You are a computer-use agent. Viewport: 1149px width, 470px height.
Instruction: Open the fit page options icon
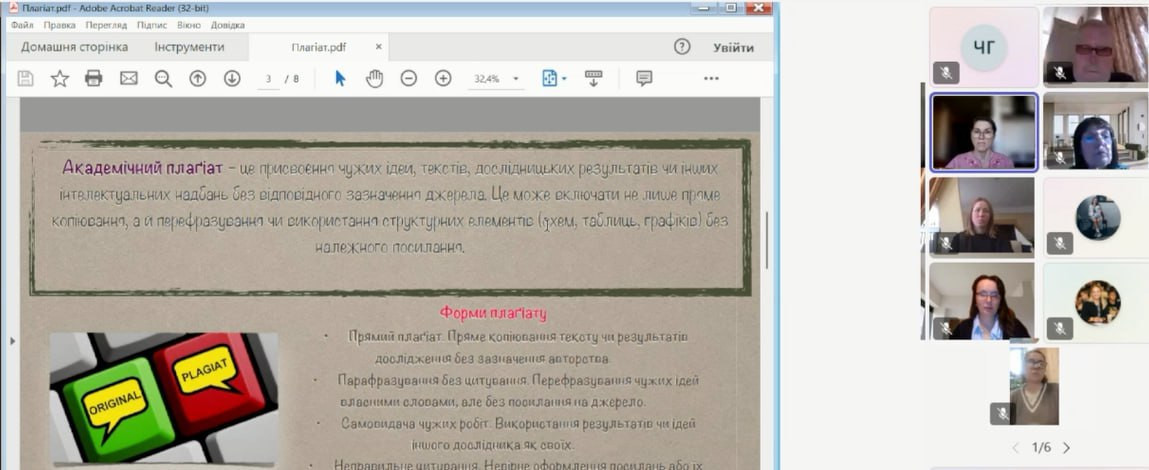click(550, 78)
